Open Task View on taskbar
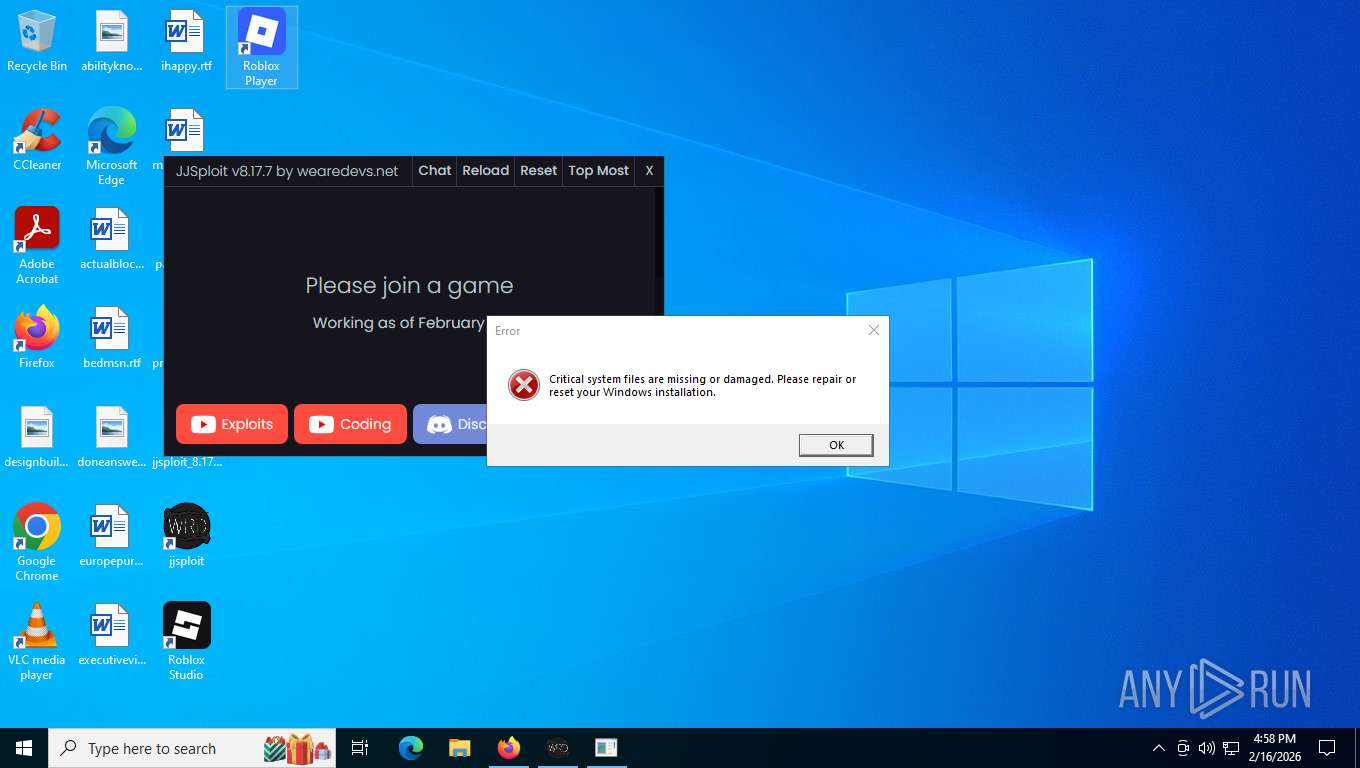The height and width of the screenshot is (768, 1360). tap(360, 748)
